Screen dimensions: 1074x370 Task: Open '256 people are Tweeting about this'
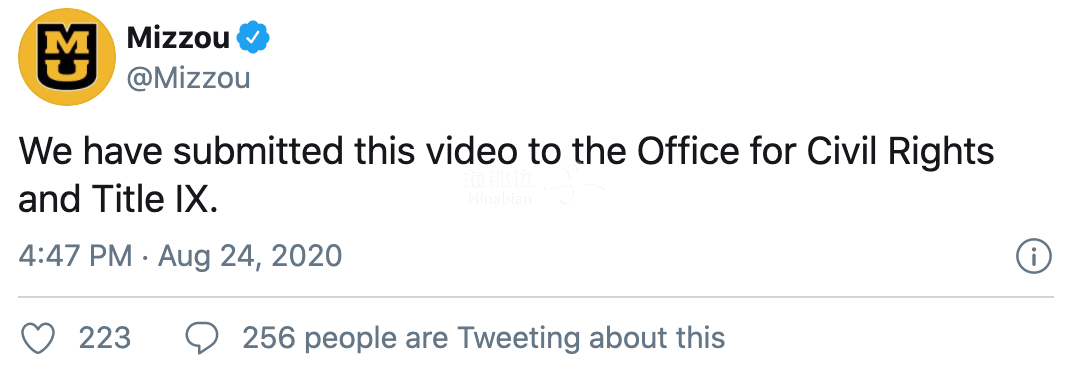click(x=484, y=338)
